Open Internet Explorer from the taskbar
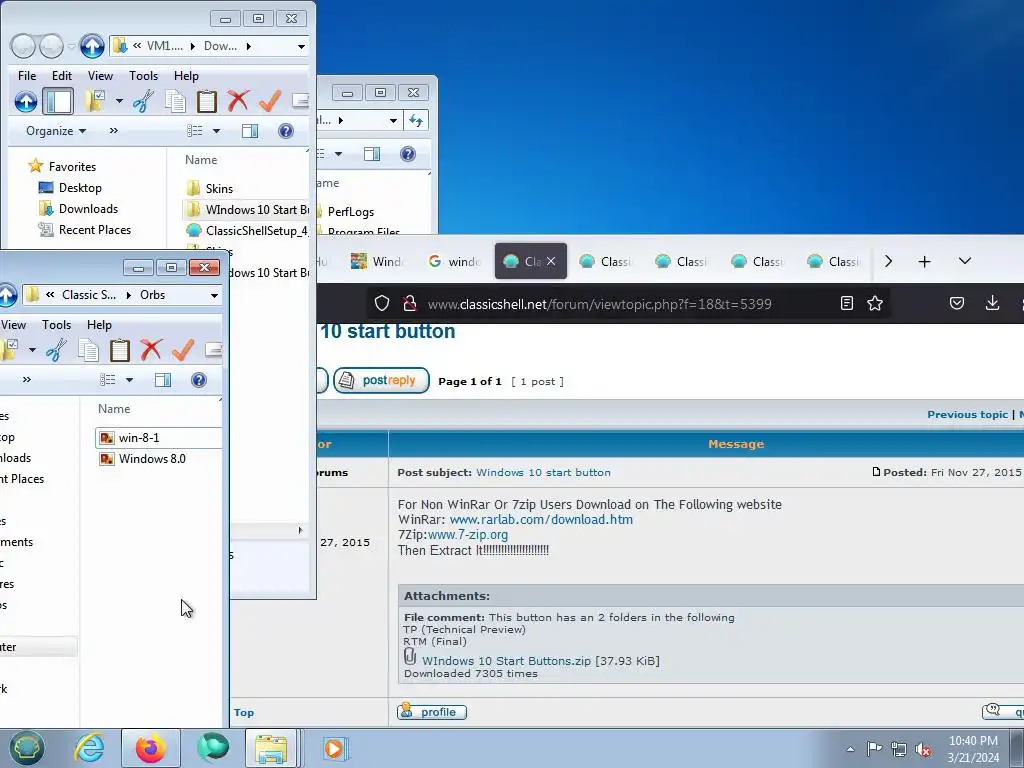Viewport: 1024px width, 768px height. 89,748
